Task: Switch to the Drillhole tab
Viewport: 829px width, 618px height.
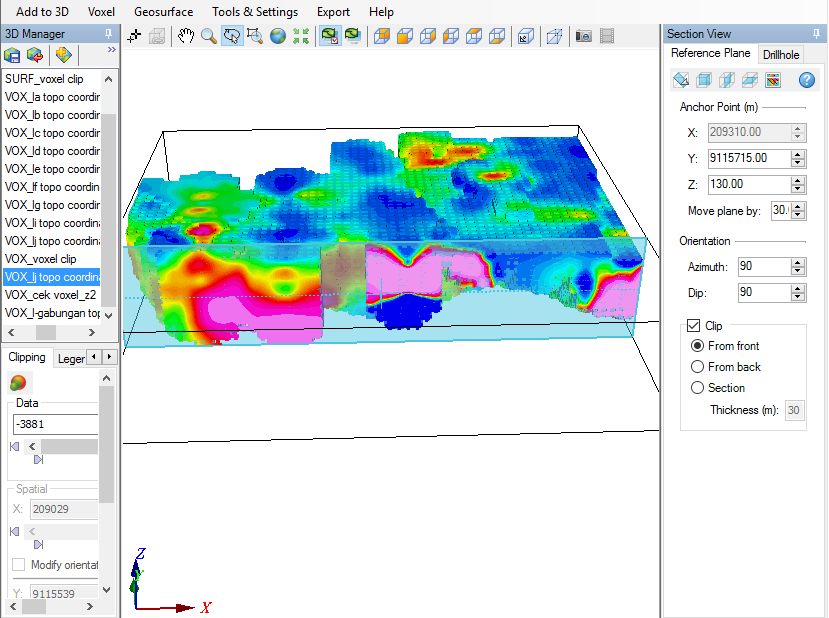Action: coord(780,55)
